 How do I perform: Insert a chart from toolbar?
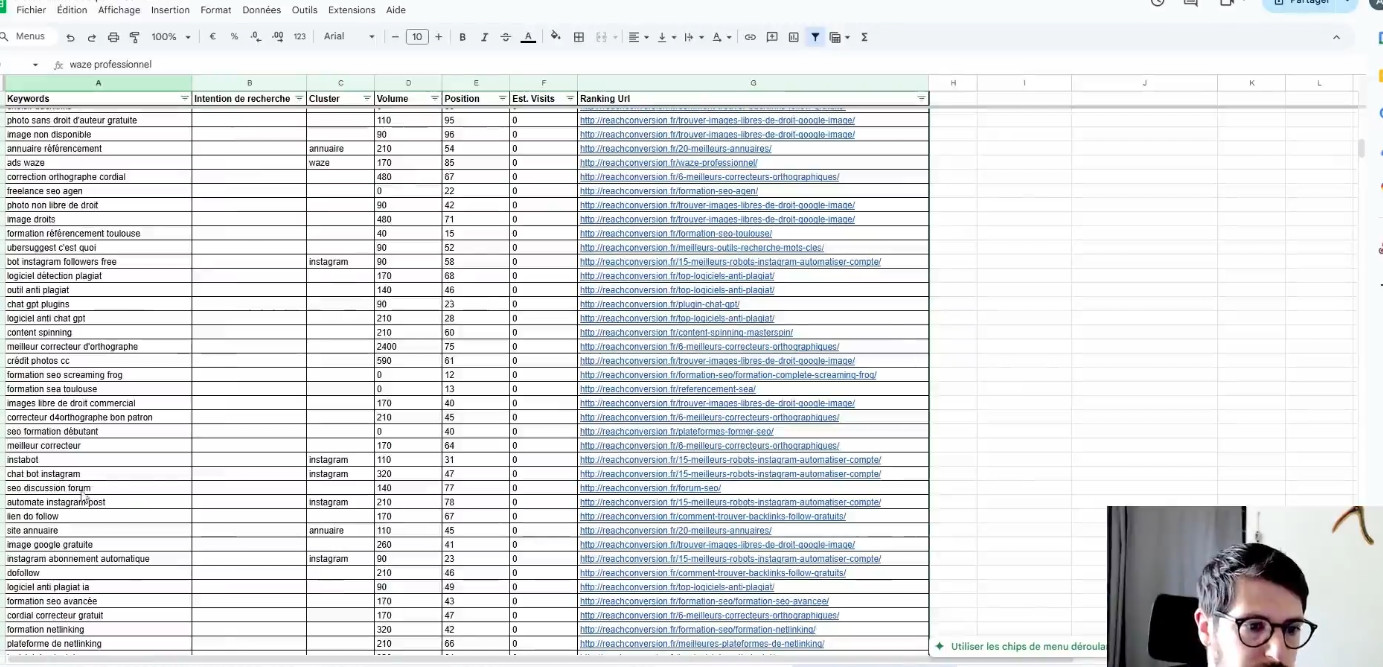point(793,37)
